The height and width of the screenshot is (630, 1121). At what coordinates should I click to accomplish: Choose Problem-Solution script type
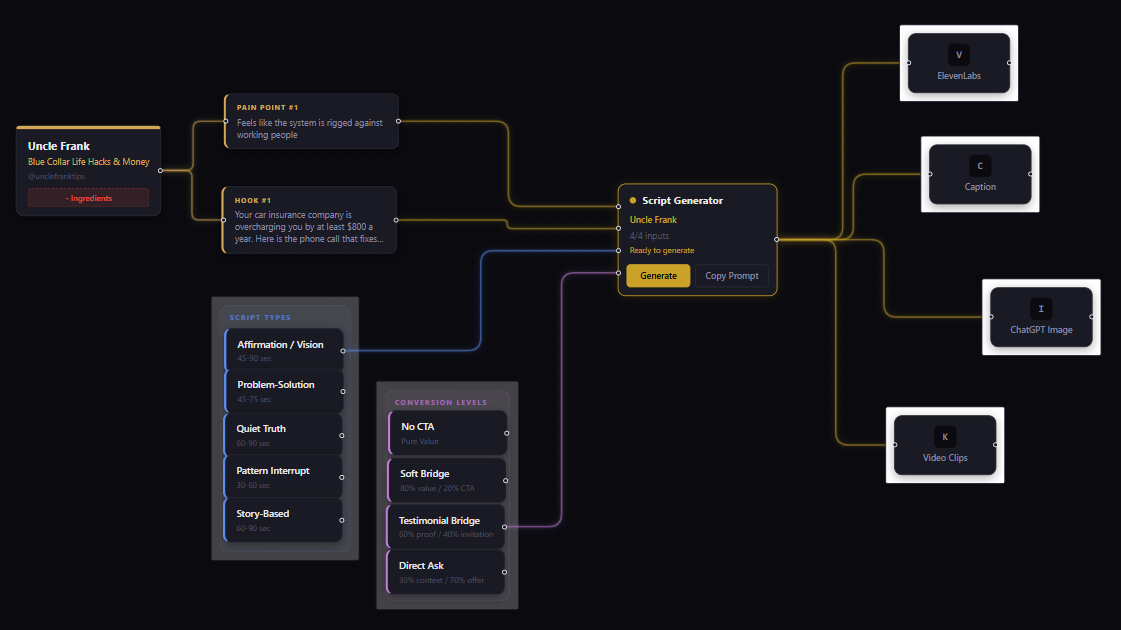(x=285, y=390)
